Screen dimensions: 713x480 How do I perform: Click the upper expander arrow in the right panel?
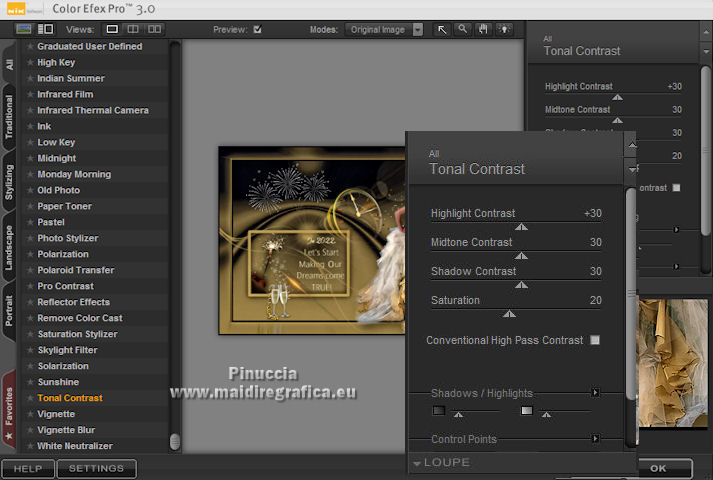coord(676,230)
